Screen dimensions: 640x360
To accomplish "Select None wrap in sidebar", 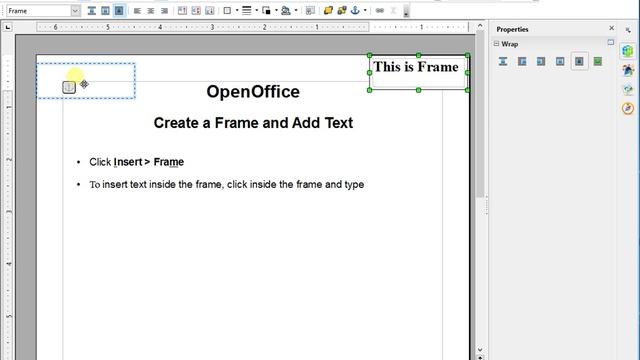I will point(503,62).
